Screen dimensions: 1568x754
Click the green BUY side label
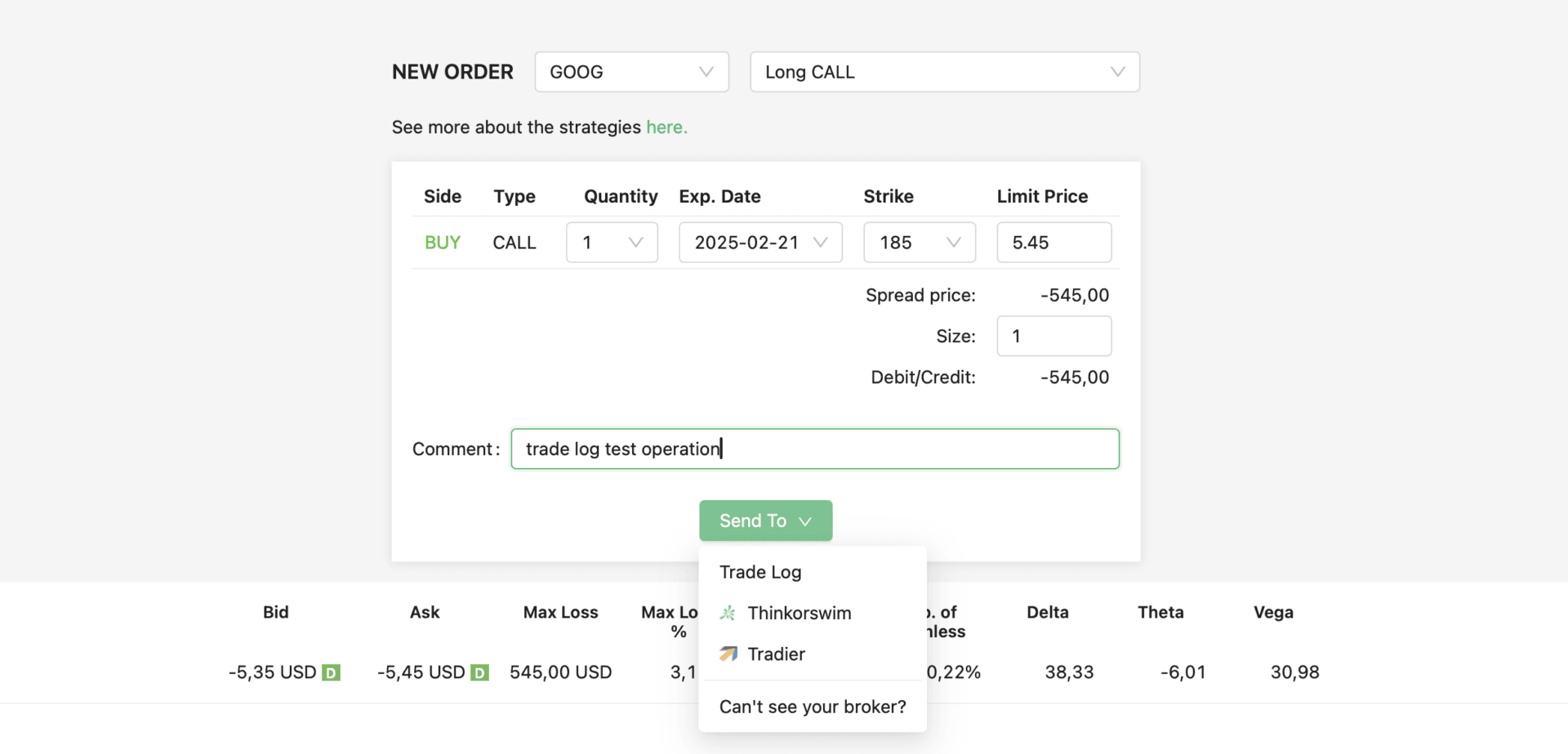[443, 243]
